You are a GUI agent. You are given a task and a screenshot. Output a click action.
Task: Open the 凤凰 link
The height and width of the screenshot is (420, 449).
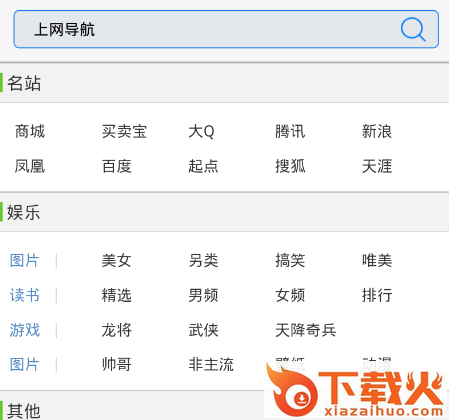click(30, 166)
